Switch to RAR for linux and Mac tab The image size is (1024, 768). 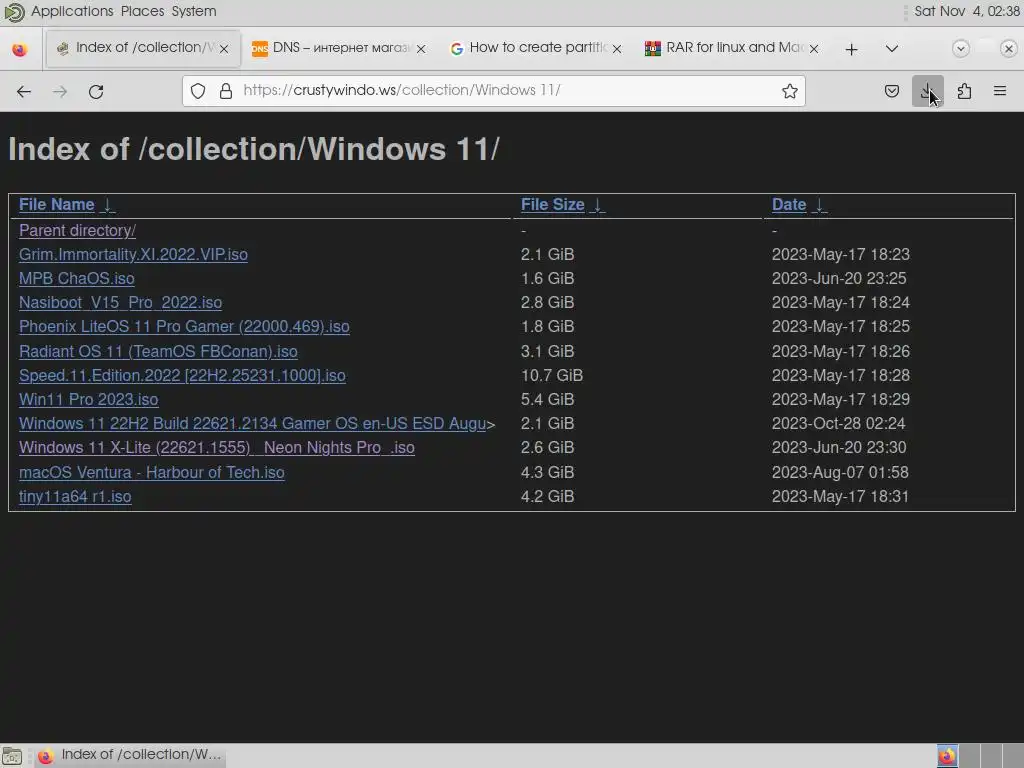(731, 48)
